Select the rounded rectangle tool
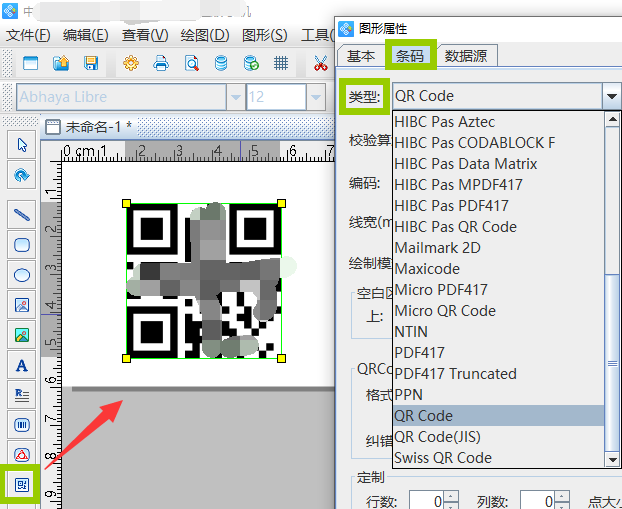 click(x=22, y=245)
